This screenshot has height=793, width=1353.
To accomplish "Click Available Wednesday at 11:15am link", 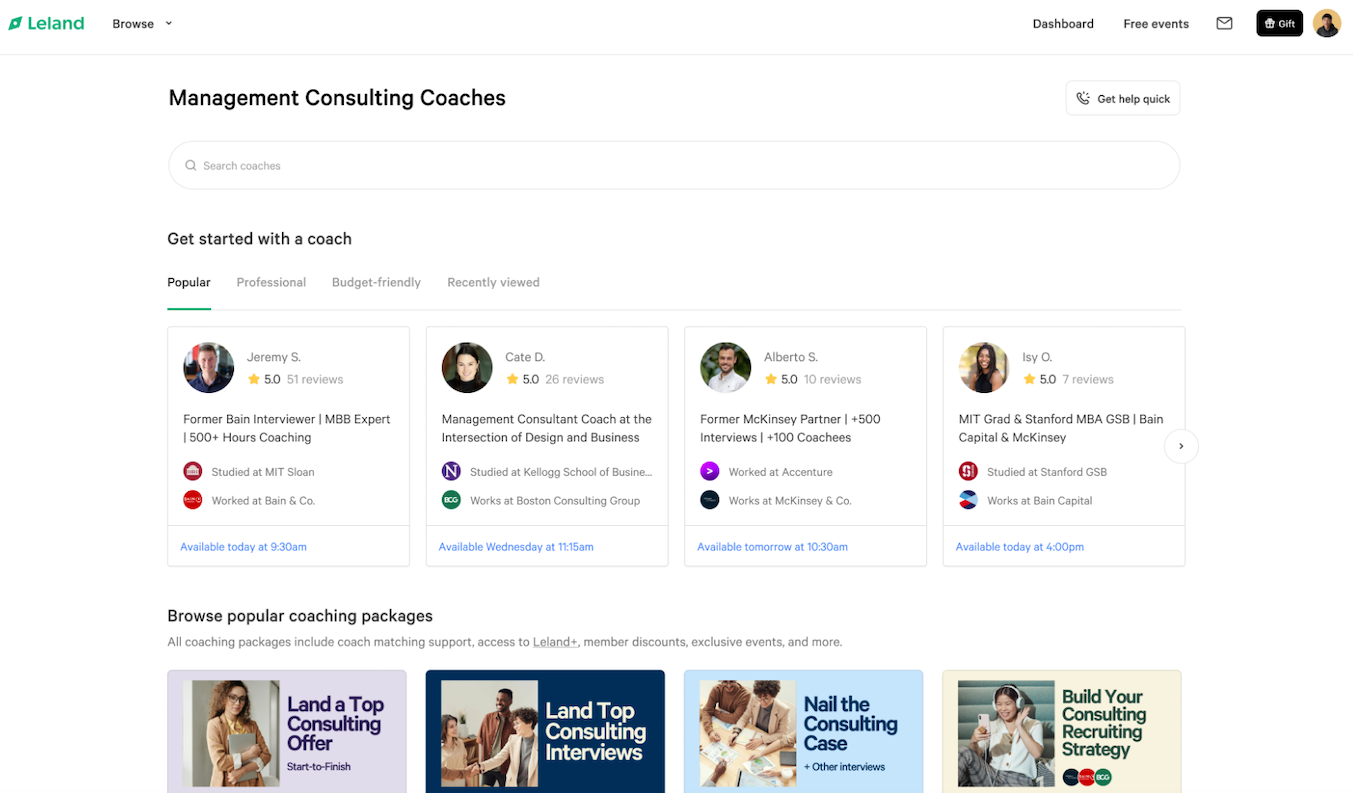I will click(x=516, y=547).
